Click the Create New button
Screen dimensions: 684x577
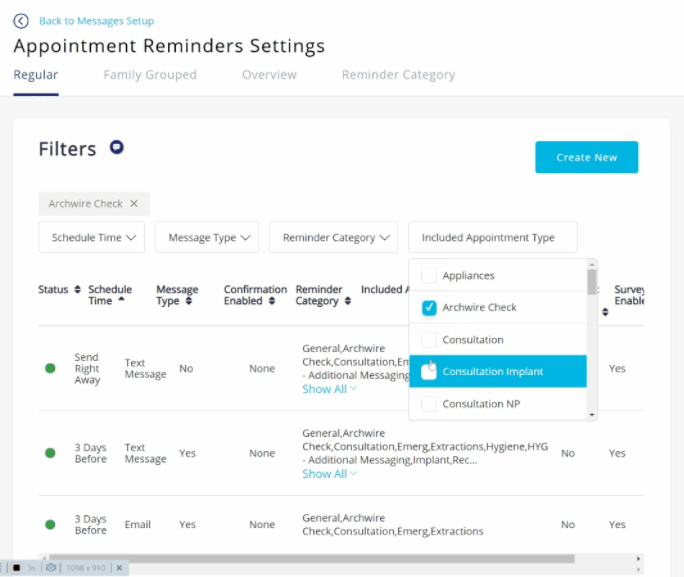tap(586, 157)
